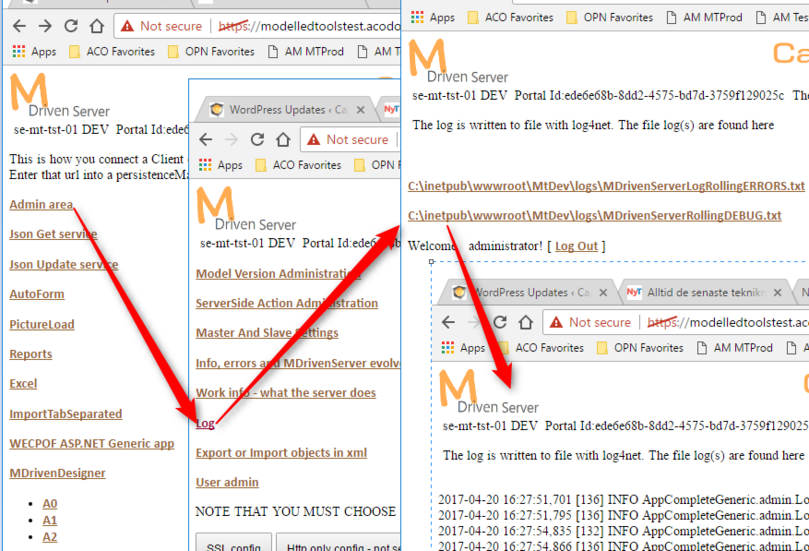Click forward arrow in top-left browser window
This screenshot has width=809, height=551.
45,26
